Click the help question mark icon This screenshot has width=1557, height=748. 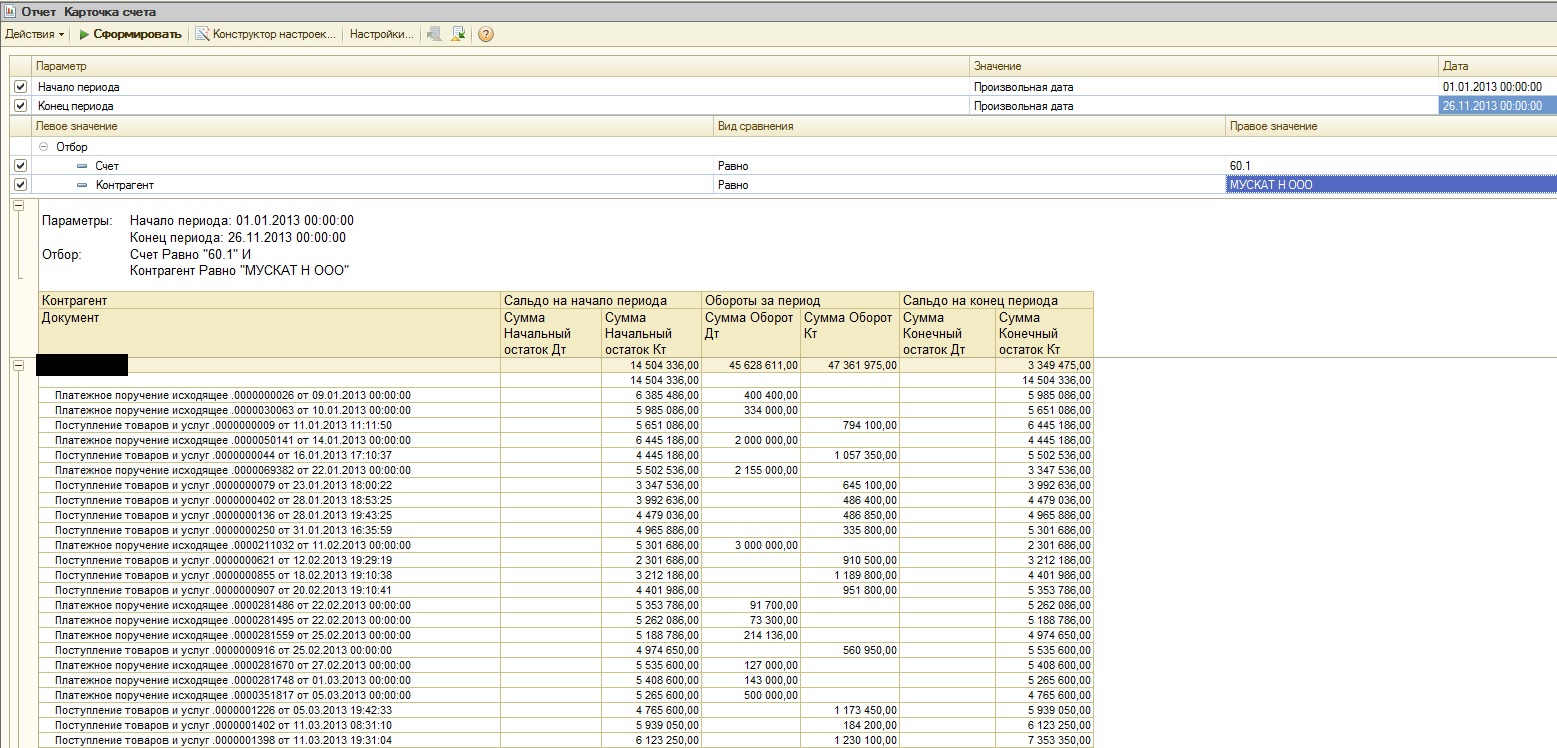pos(486,34)
